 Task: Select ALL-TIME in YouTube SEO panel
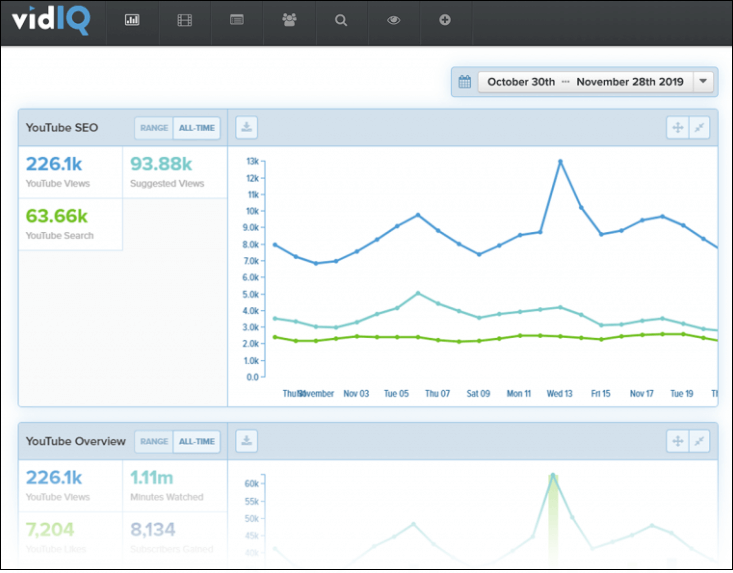pos(197,128)
